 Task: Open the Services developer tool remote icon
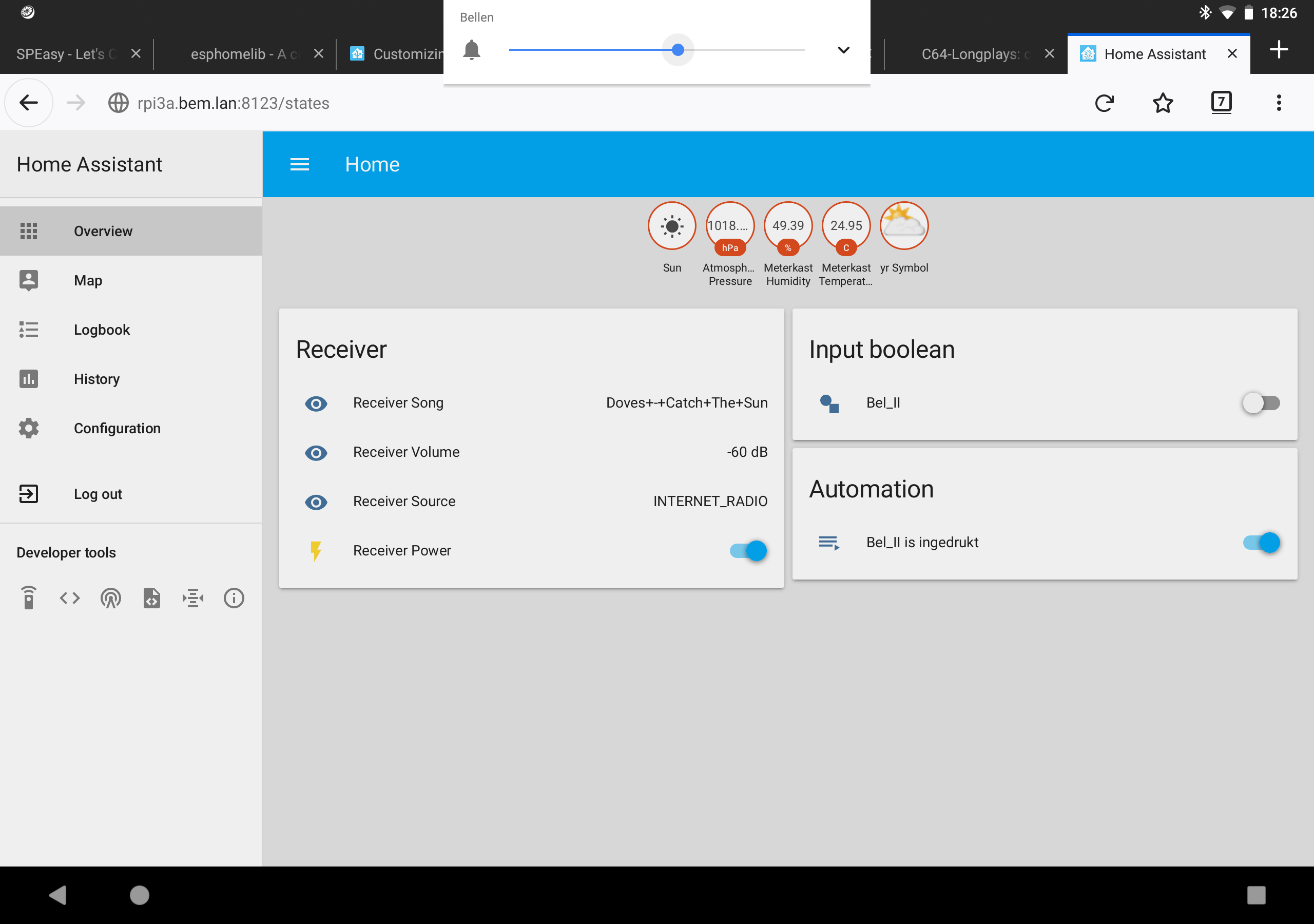point(29,598)
